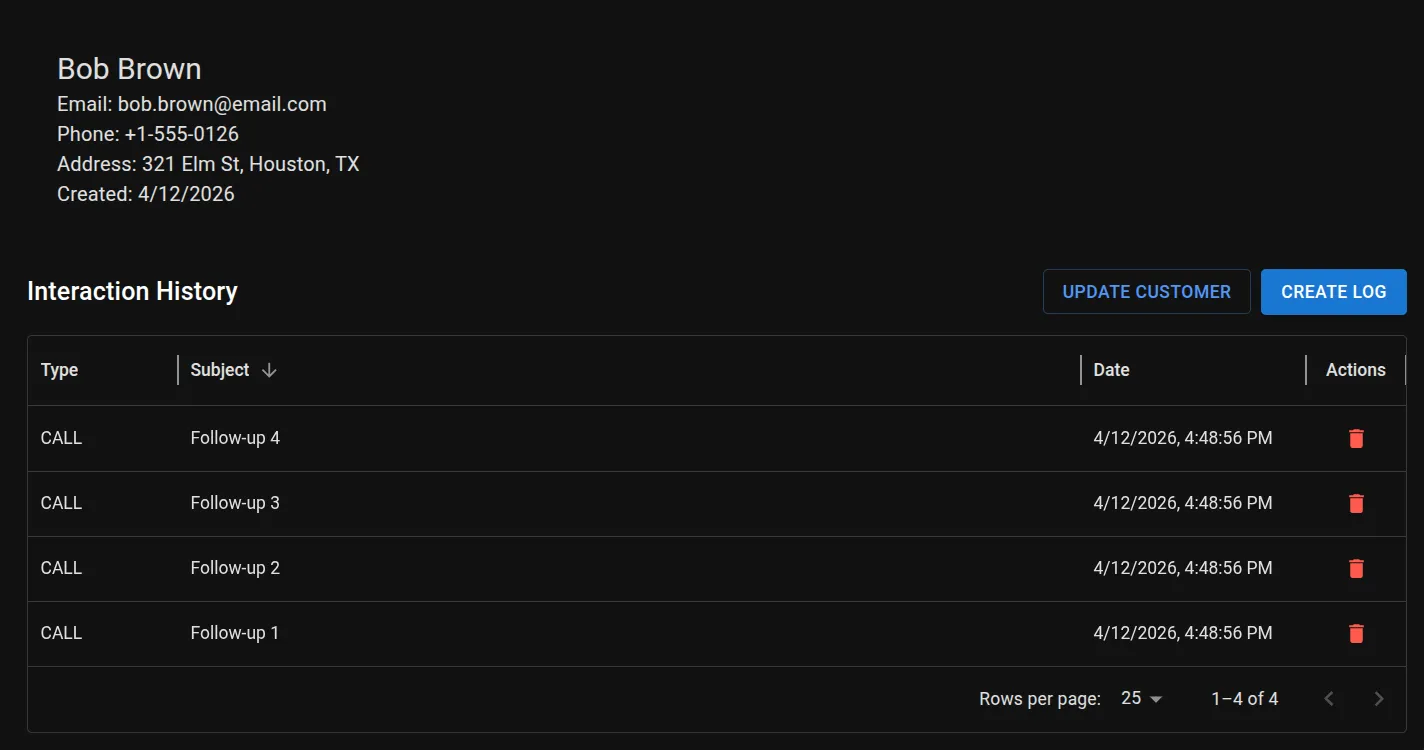Image resolution: width=1424 pixels, height=750 pixels.
Task: Sort table by Date column header
Action: pyautogui.click(x=1111, y=370)
